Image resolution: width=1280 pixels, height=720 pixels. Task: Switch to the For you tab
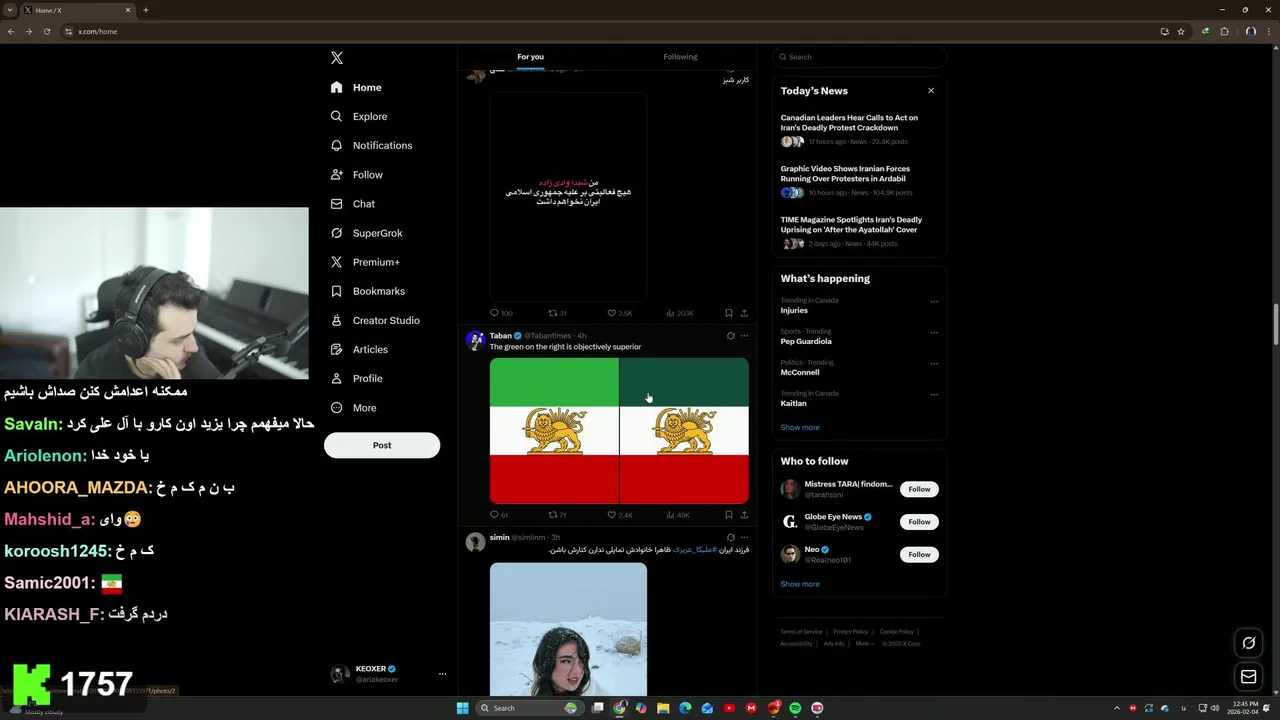pos(530,57)
